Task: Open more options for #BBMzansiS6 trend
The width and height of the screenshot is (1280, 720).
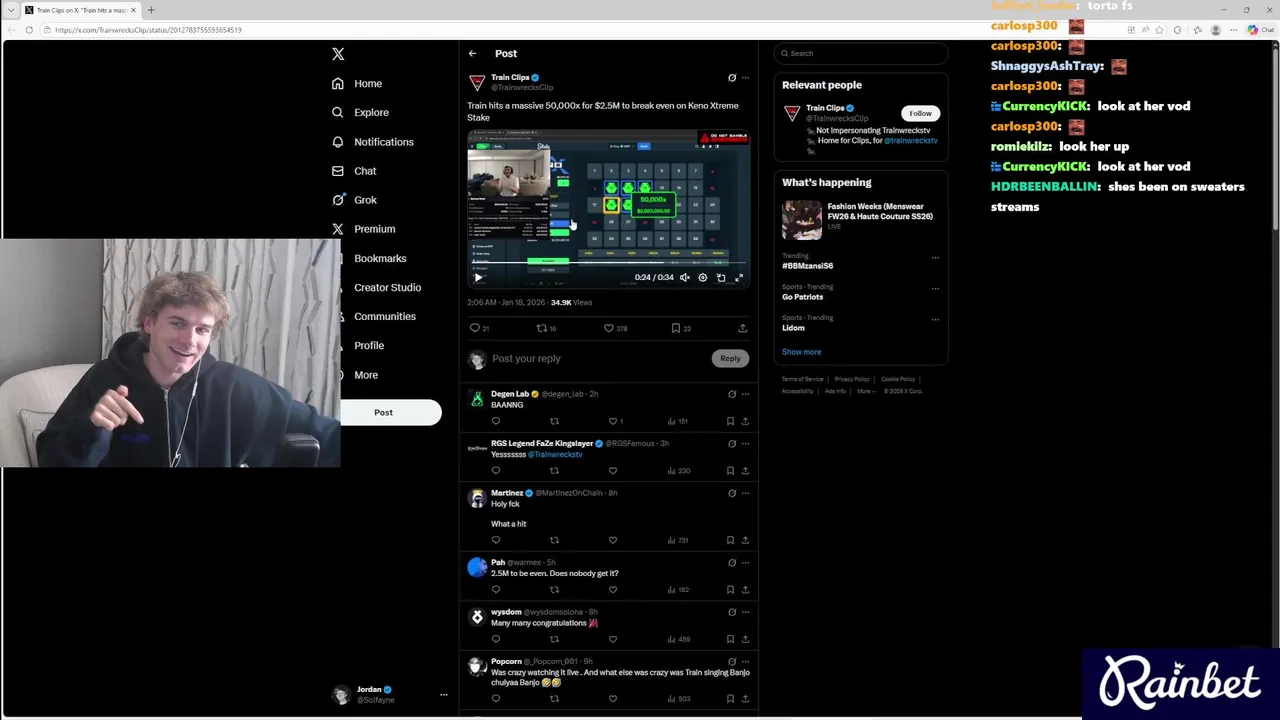Action: (x=935, y=257)
